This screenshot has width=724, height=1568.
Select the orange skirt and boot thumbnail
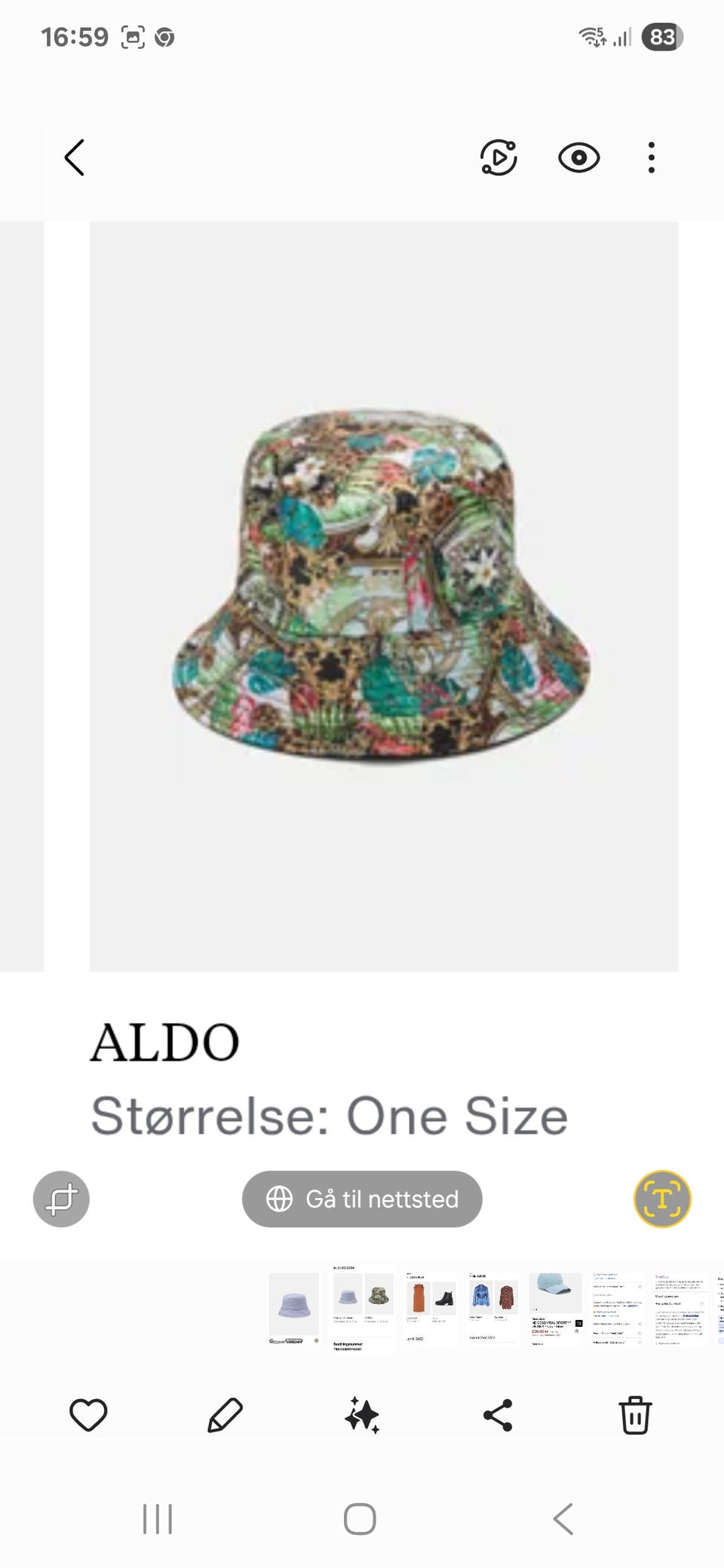pyautogui.click(x=431, y=1309)
